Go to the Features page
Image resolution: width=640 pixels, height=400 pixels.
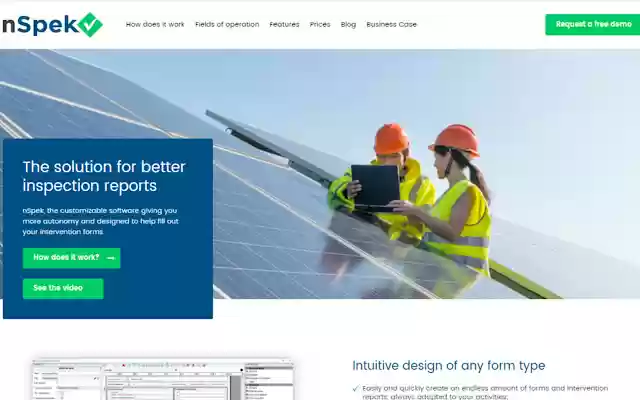click(284, 24)
